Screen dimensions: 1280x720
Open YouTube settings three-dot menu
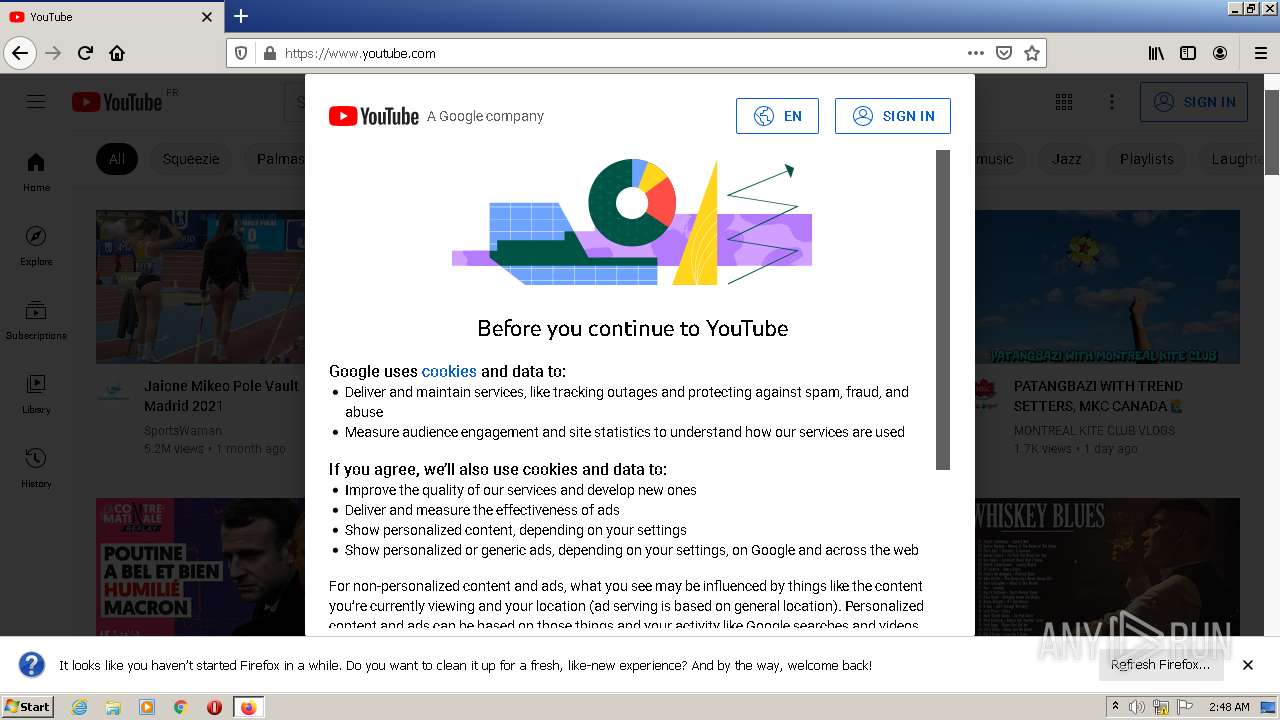1112,102
